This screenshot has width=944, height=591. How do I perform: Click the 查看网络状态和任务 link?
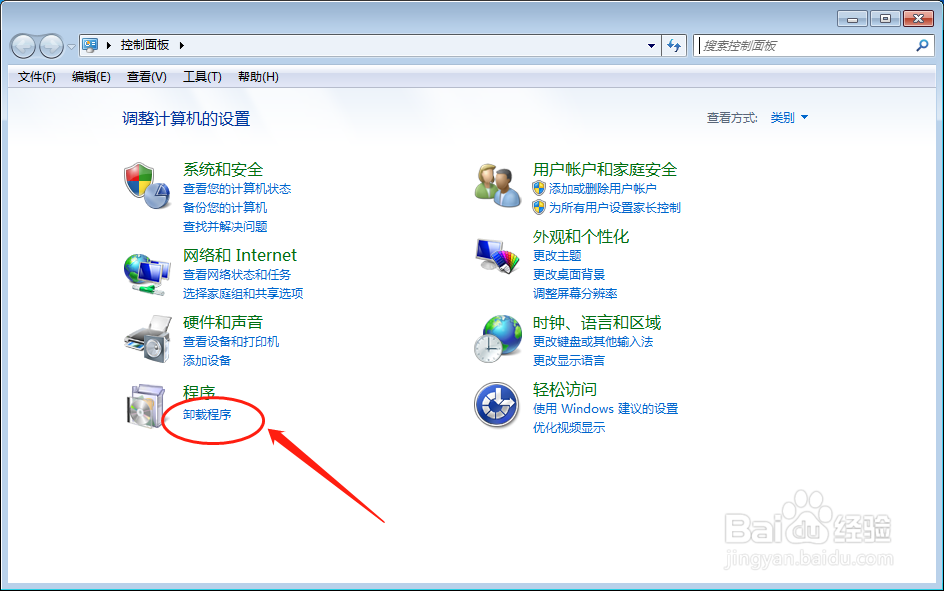(237, 274)
